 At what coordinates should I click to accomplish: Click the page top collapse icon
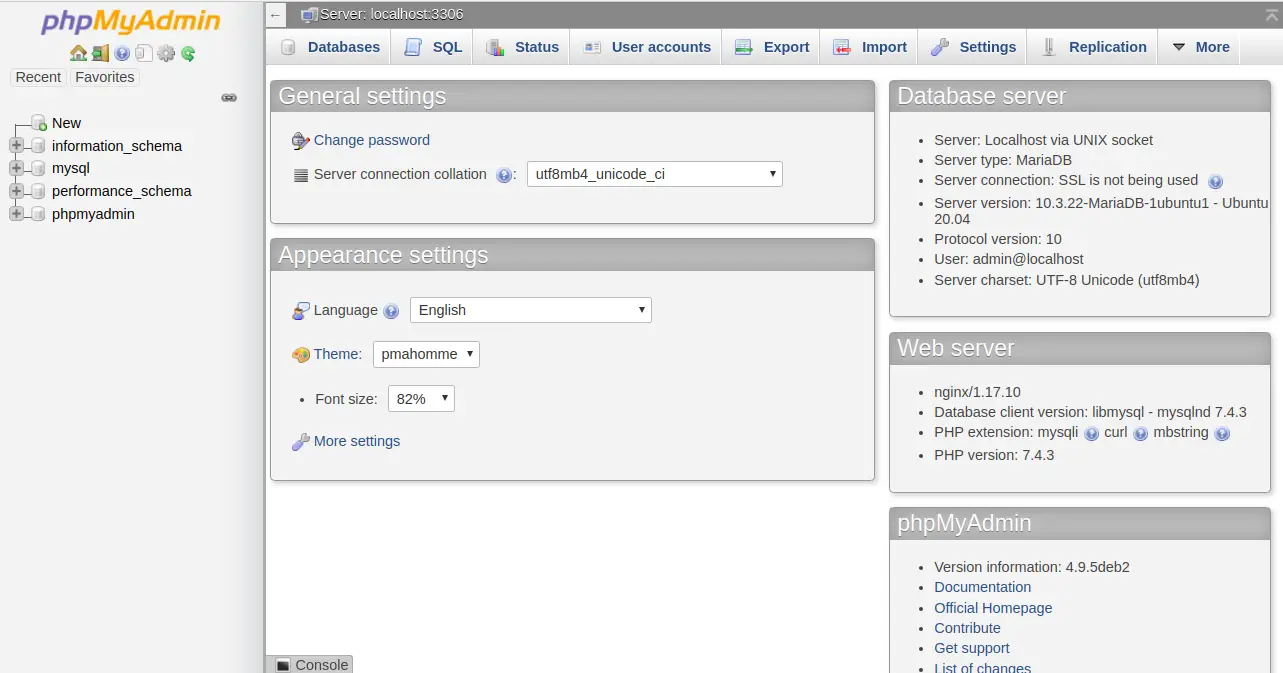[x=1274, y=13]
